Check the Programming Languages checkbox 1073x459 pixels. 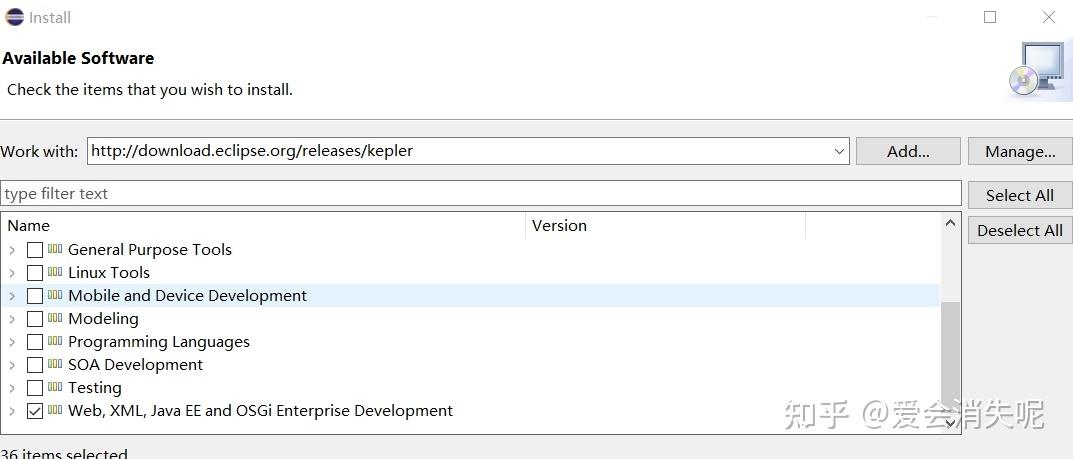[x=35, y=342]
